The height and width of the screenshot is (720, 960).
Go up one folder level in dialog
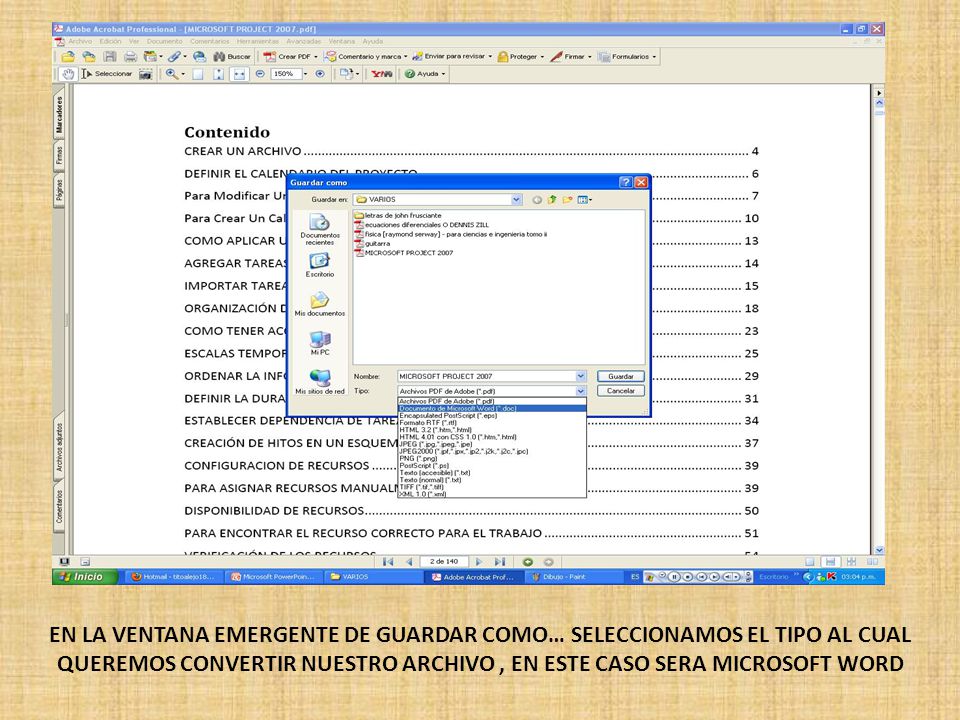[x=552, y=200]
